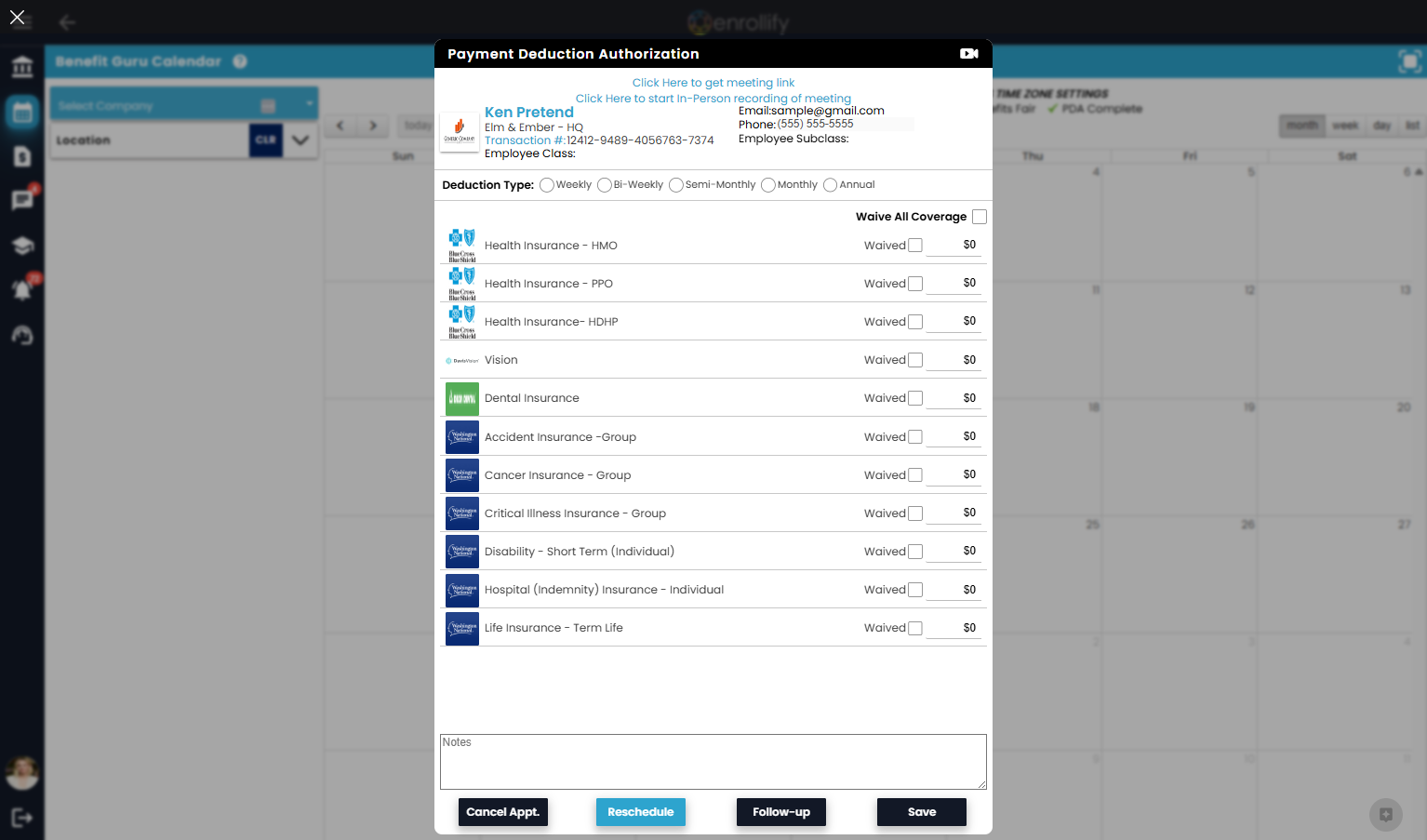Switch calendar to day view
This screenshot has height=840, width=1427.
coord(1382,126)
